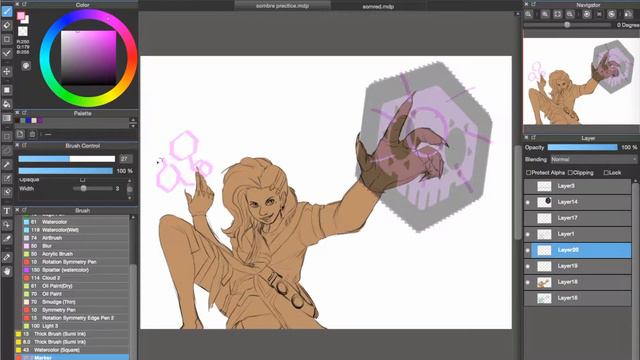Select the Fill rectangle tool

(x=7, y=90)
